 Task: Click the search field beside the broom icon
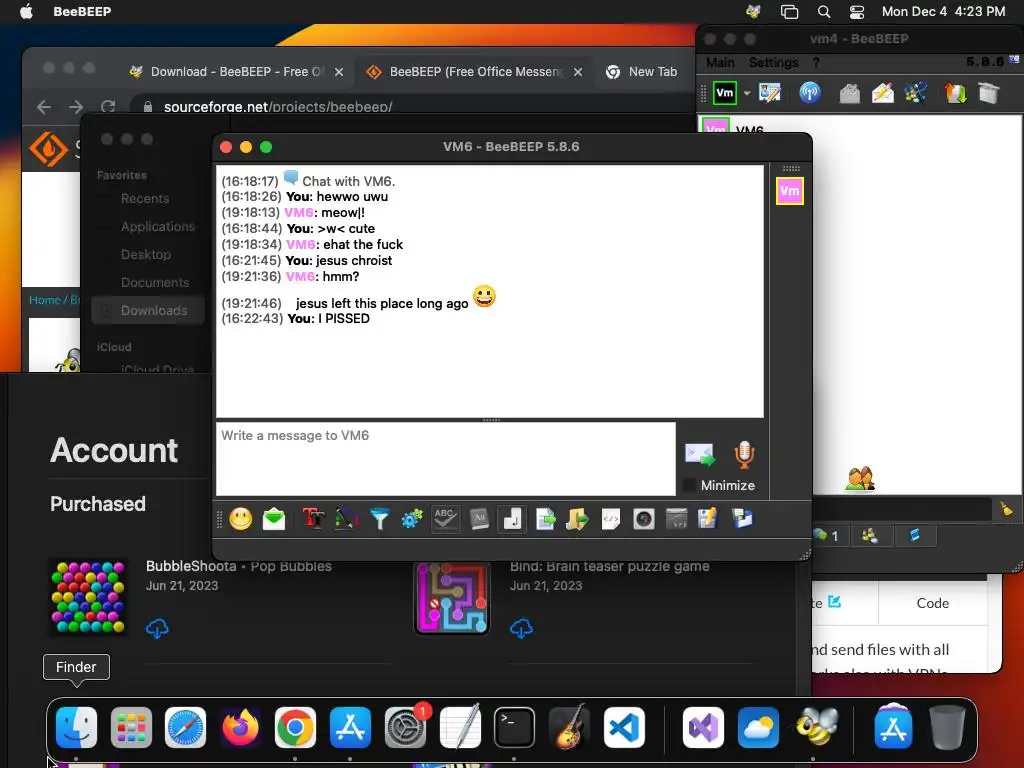pyautogui.click(x=903, y=509)
